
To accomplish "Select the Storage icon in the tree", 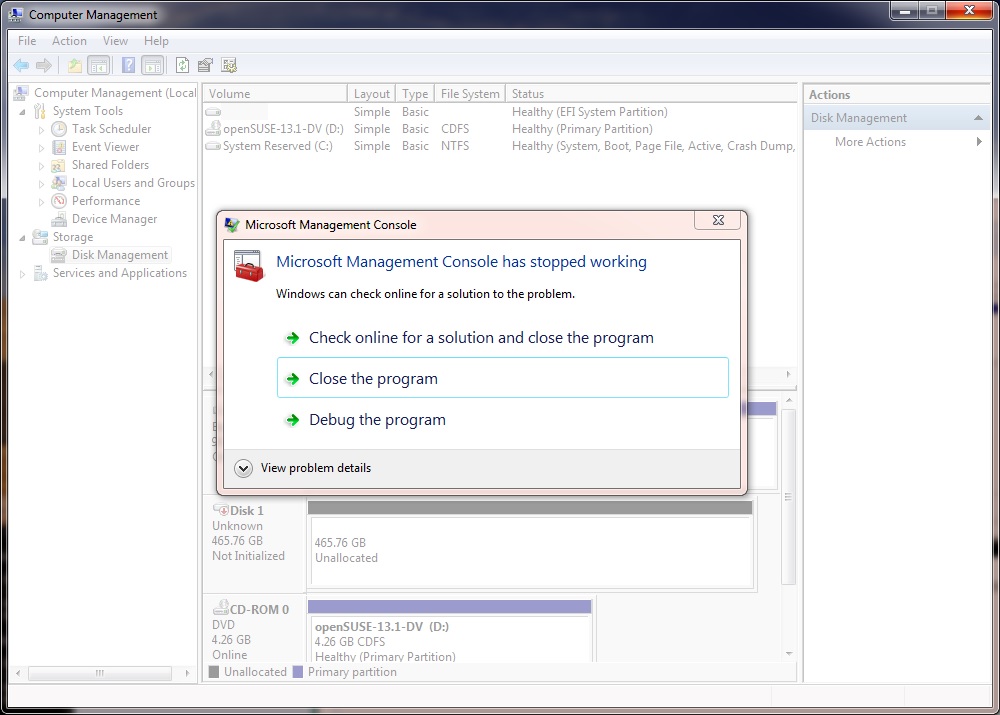I will tap(40, 237).
